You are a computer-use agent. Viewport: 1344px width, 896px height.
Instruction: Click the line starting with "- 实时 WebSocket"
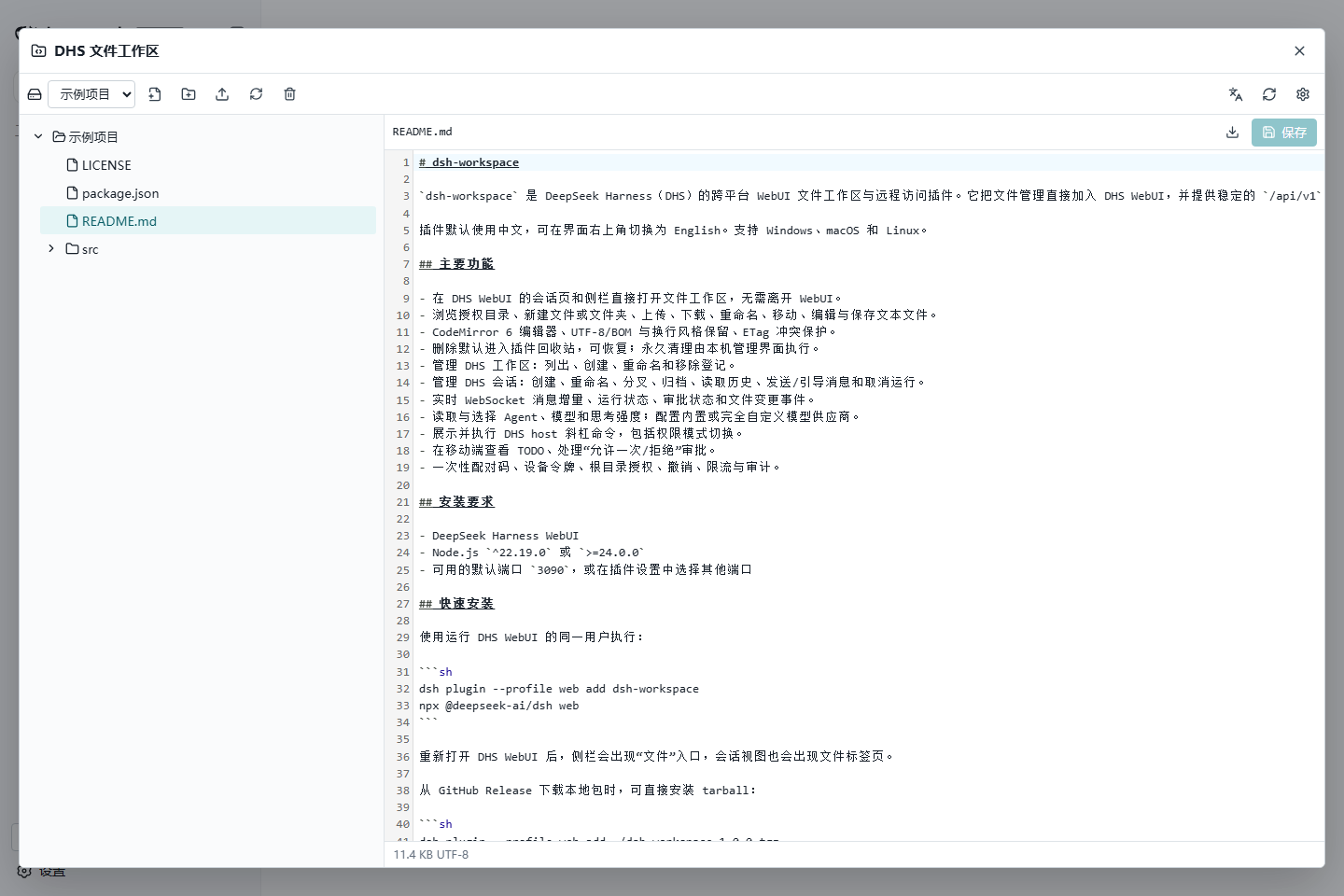[618, 400]
